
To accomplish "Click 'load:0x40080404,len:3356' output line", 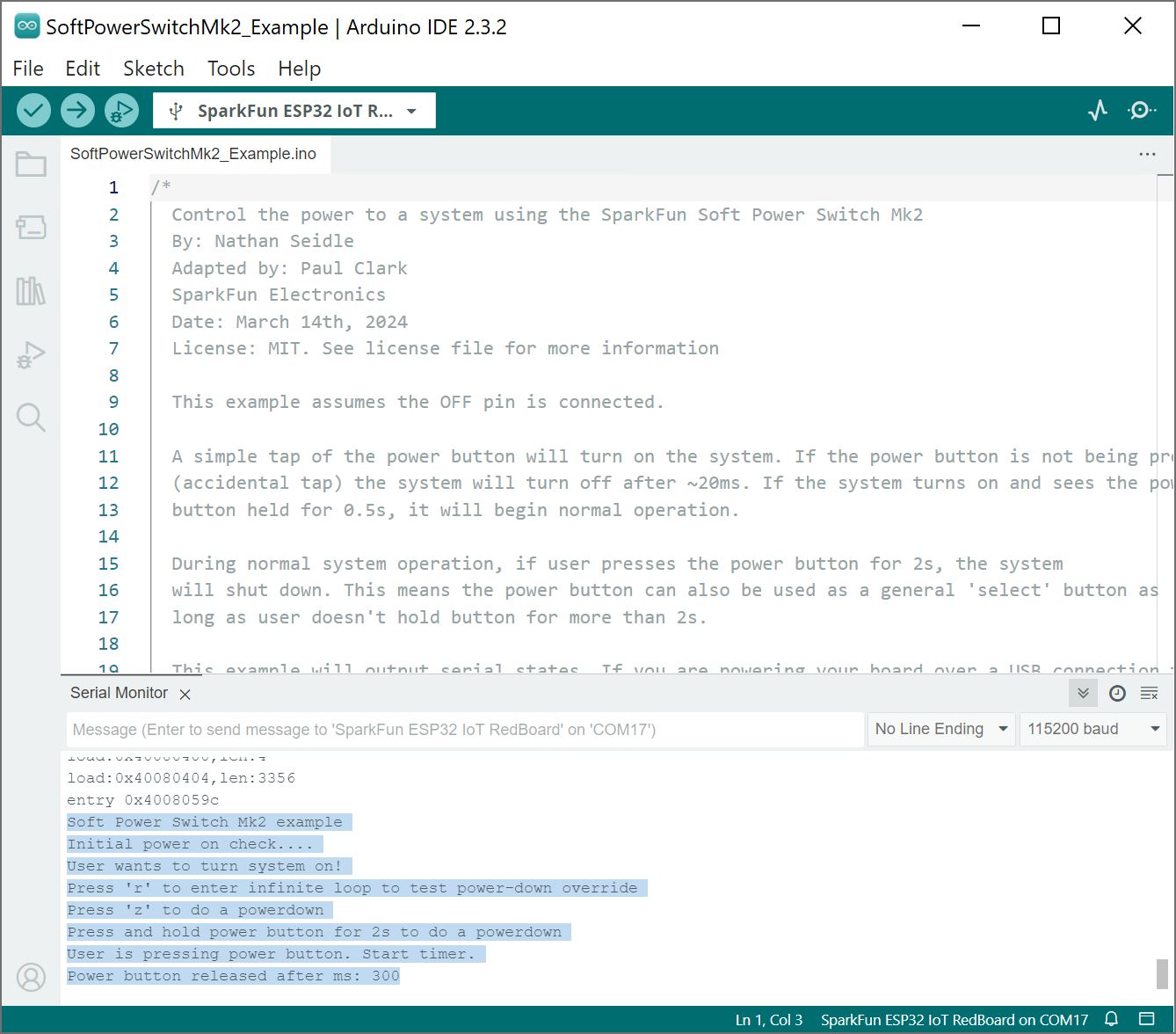I will 181,778.
